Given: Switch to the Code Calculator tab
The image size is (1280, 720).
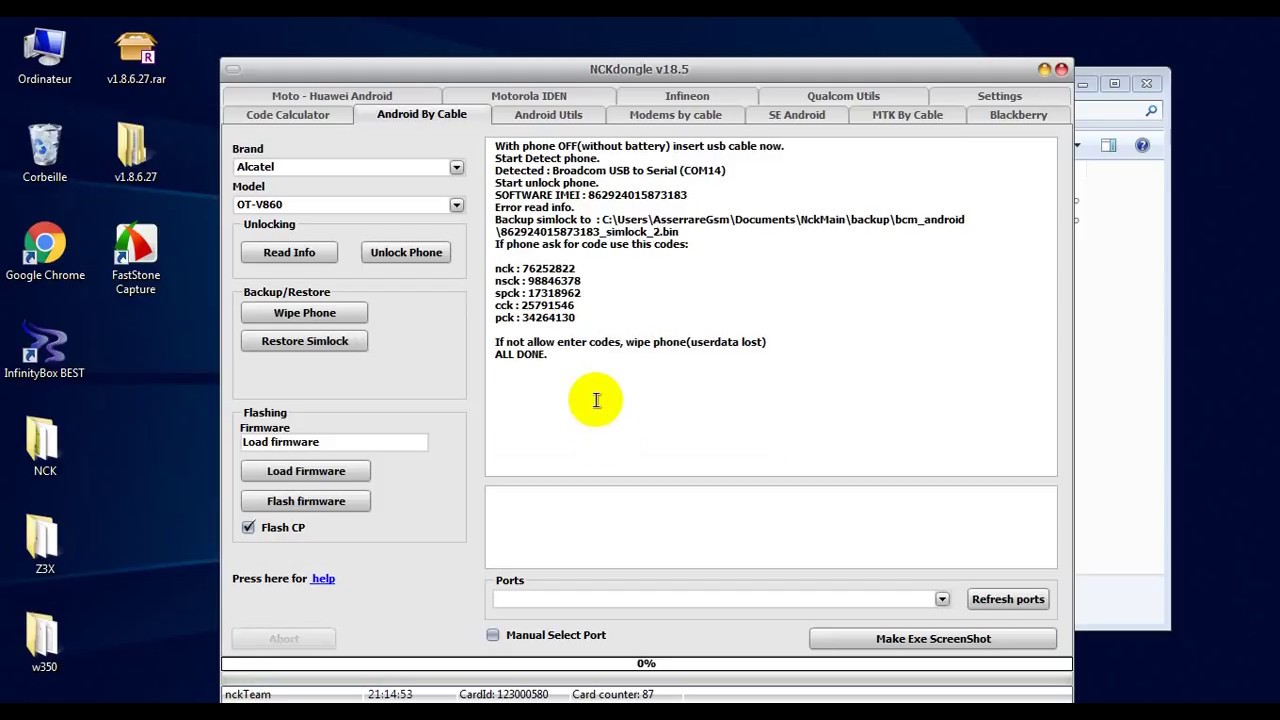Looking at the screenshot, I should click(288, 115).
